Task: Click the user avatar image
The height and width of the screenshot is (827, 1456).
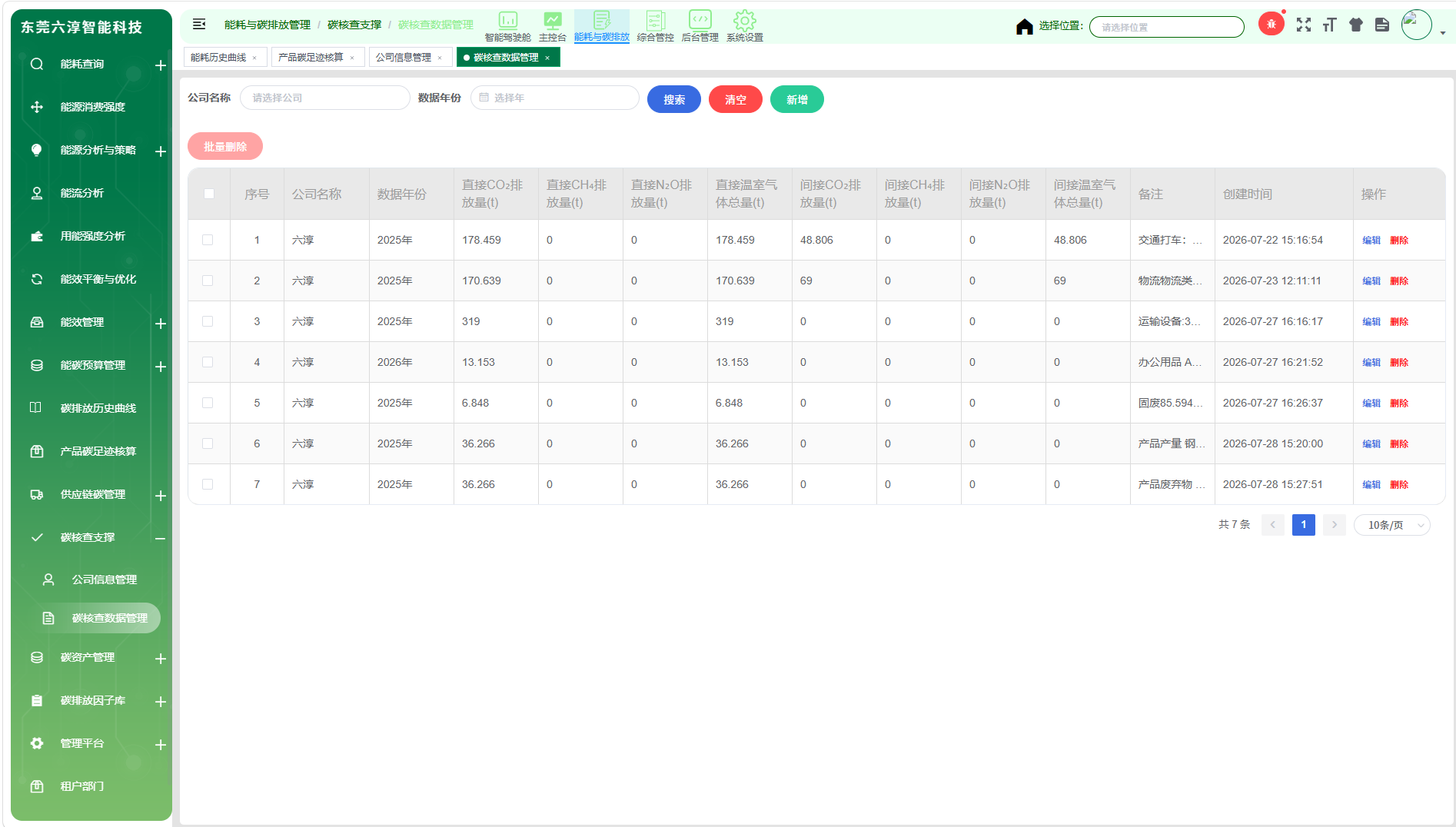Action: click(x=1416, y=25)
